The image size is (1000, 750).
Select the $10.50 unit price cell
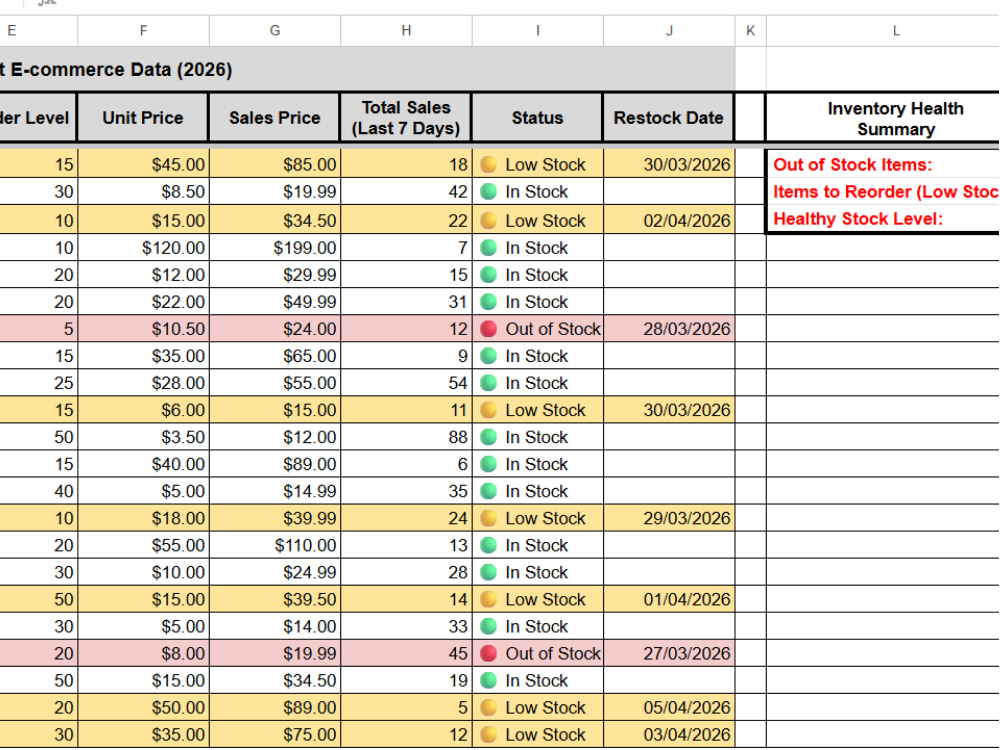click(x=143, y=329)
